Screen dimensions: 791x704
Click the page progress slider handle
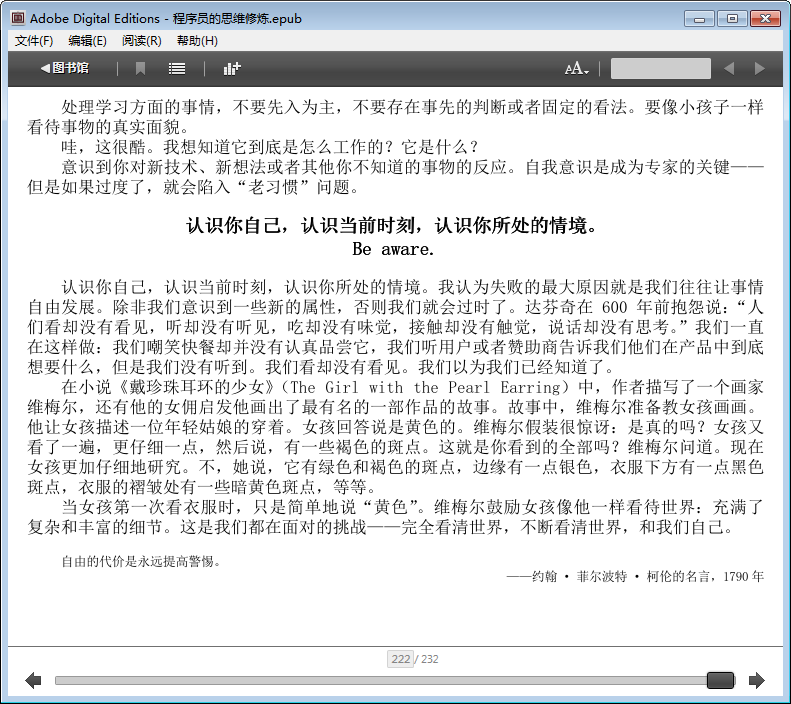(720, 681)
